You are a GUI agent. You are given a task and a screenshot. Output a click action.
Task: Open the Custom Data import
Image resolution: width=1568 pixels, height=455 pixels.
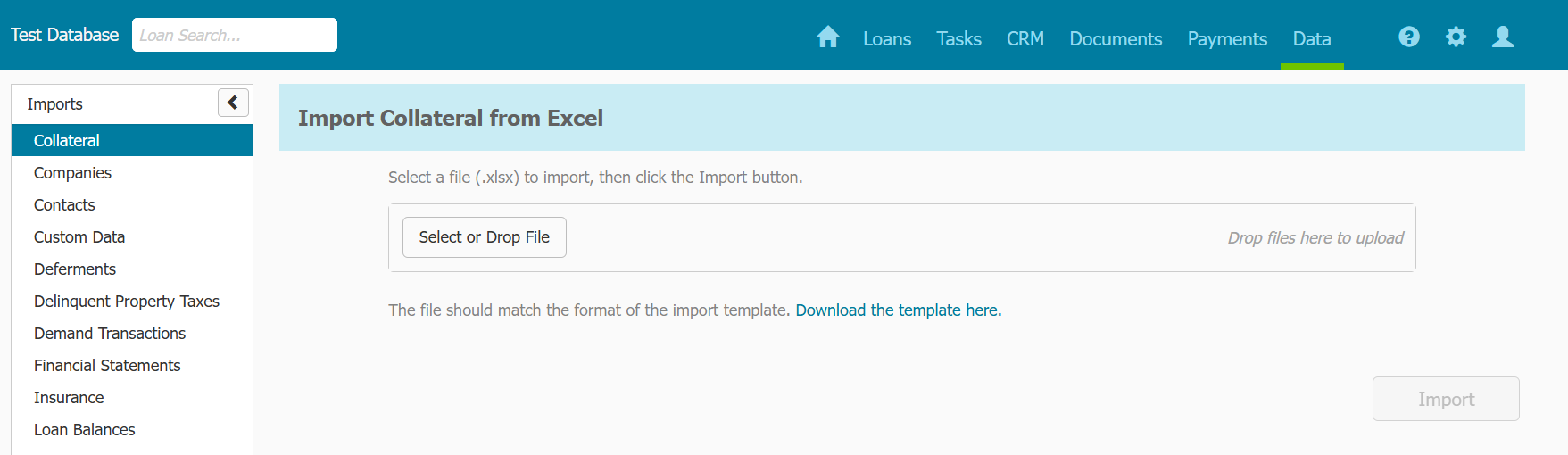79,237
